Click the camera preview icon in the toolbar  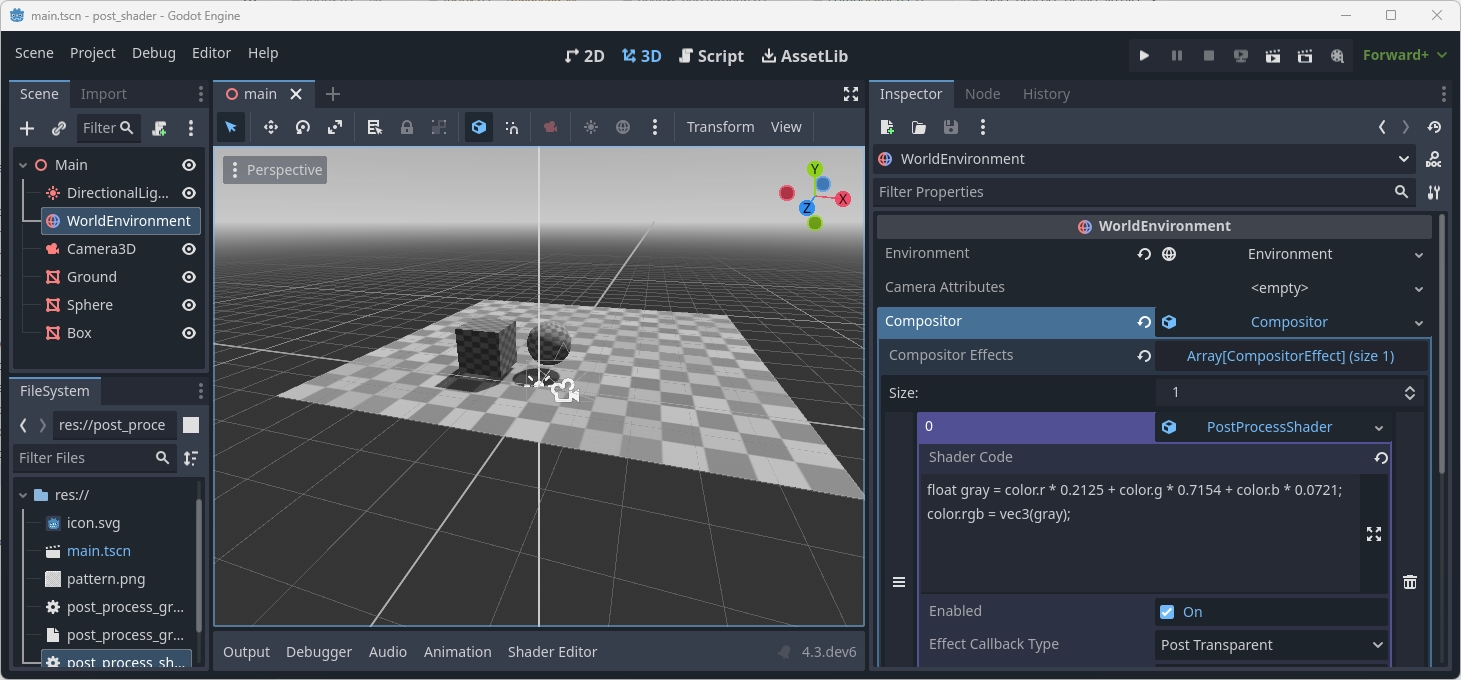549,127
